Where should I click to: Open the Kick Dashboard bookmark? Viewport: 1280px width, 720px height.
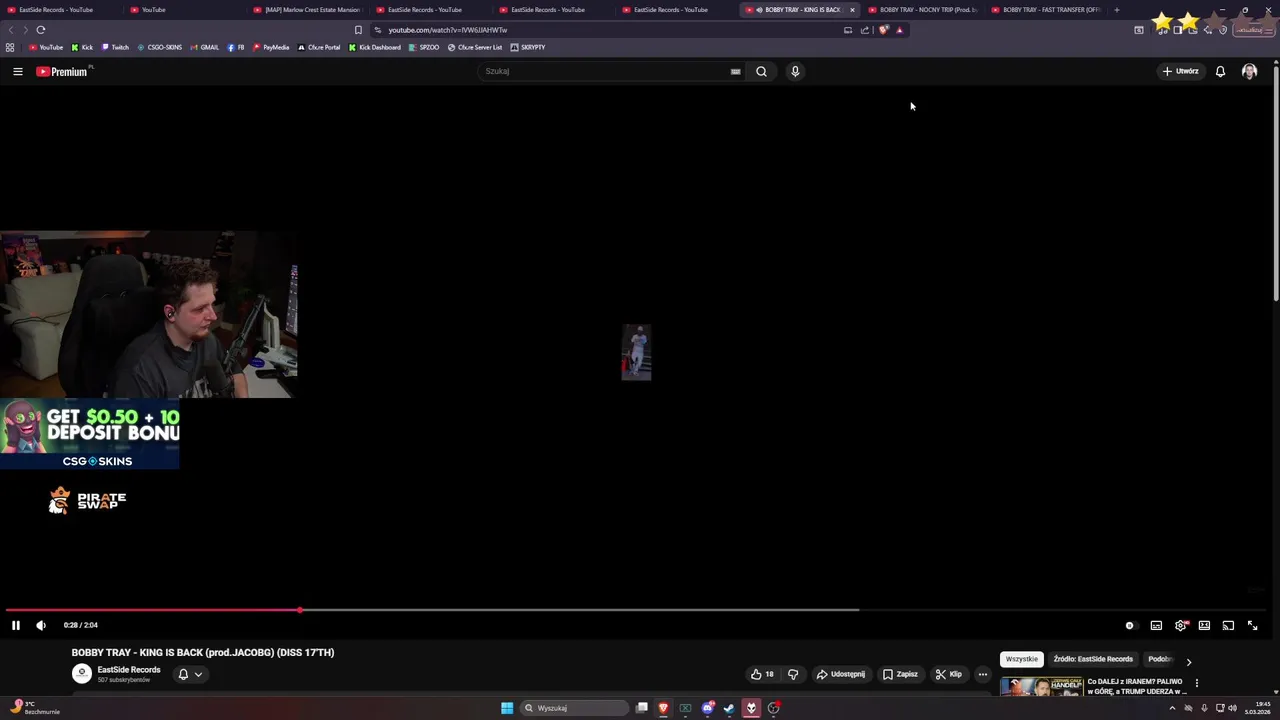(375, 47)
